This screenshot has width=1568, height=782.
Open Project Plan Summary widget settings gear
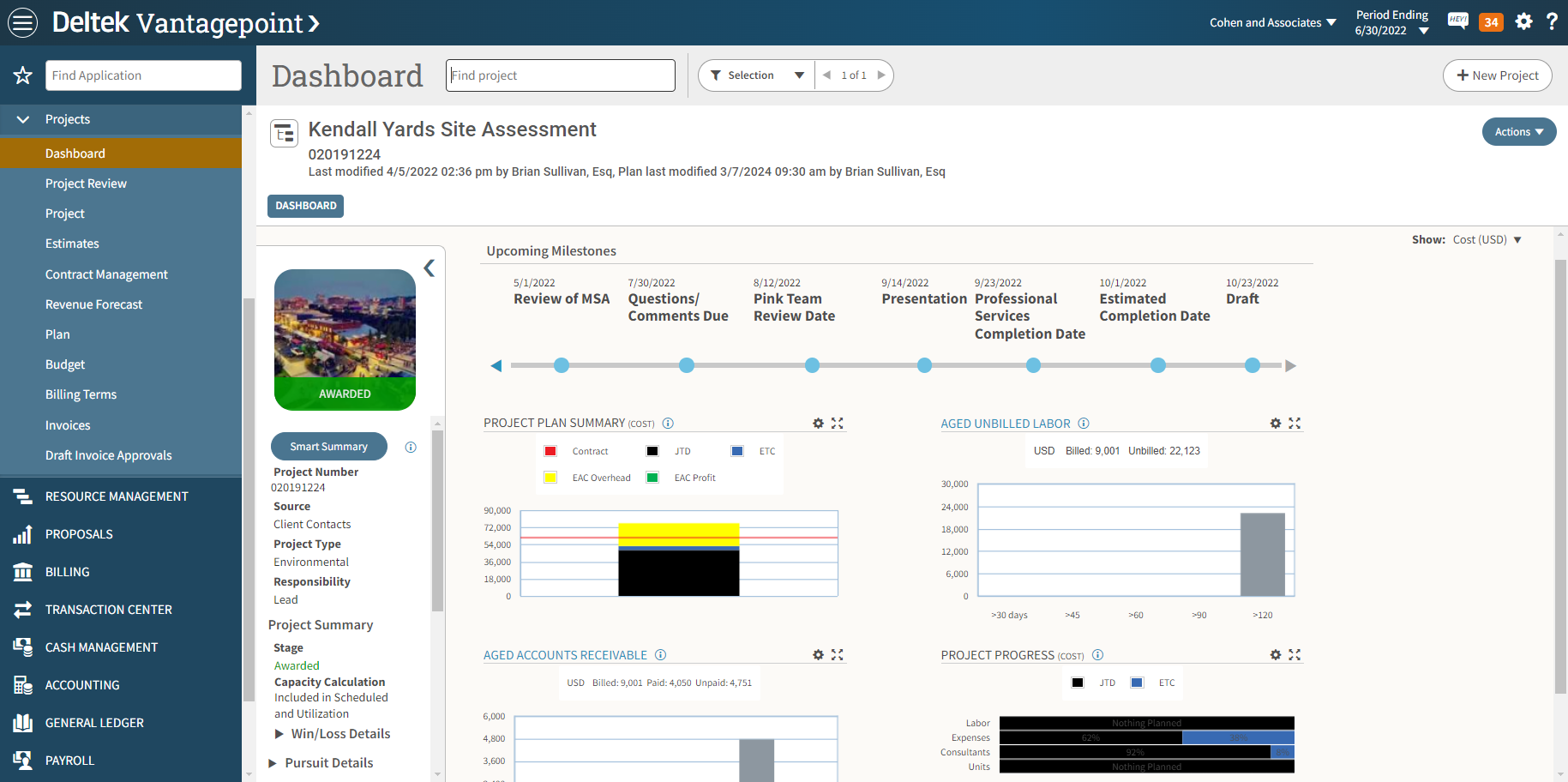click(x=818, y=423)
